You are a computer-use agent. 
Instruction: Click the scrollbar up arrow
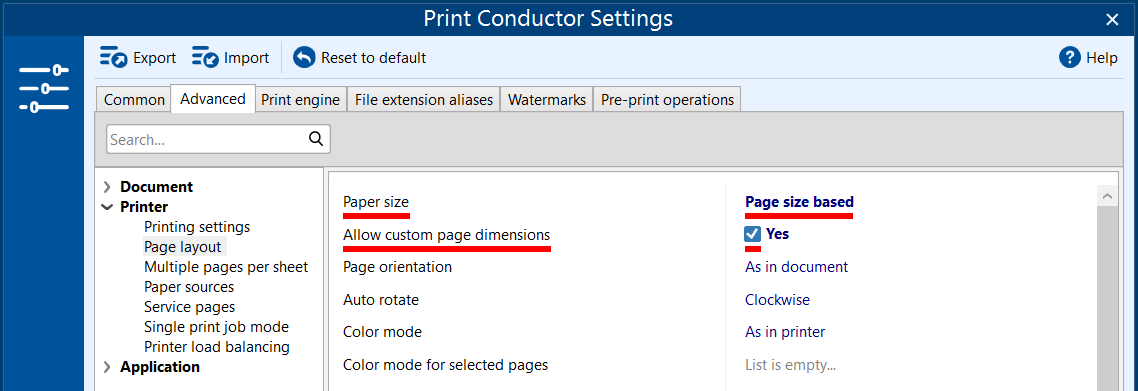1107,196
